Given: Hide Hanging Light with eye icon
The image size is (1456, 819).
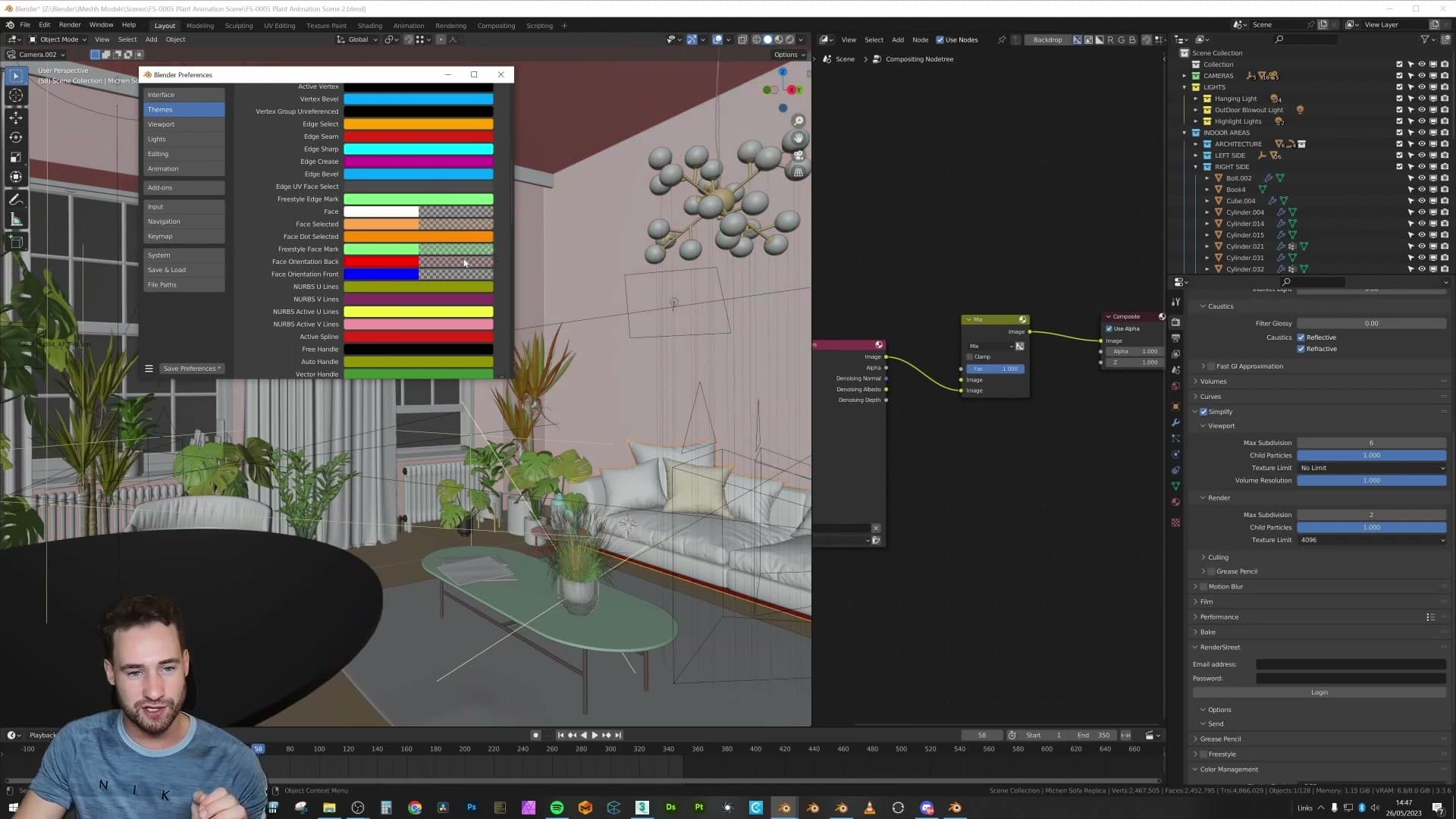Looking at the screenshot, I should click(1422, 99).
